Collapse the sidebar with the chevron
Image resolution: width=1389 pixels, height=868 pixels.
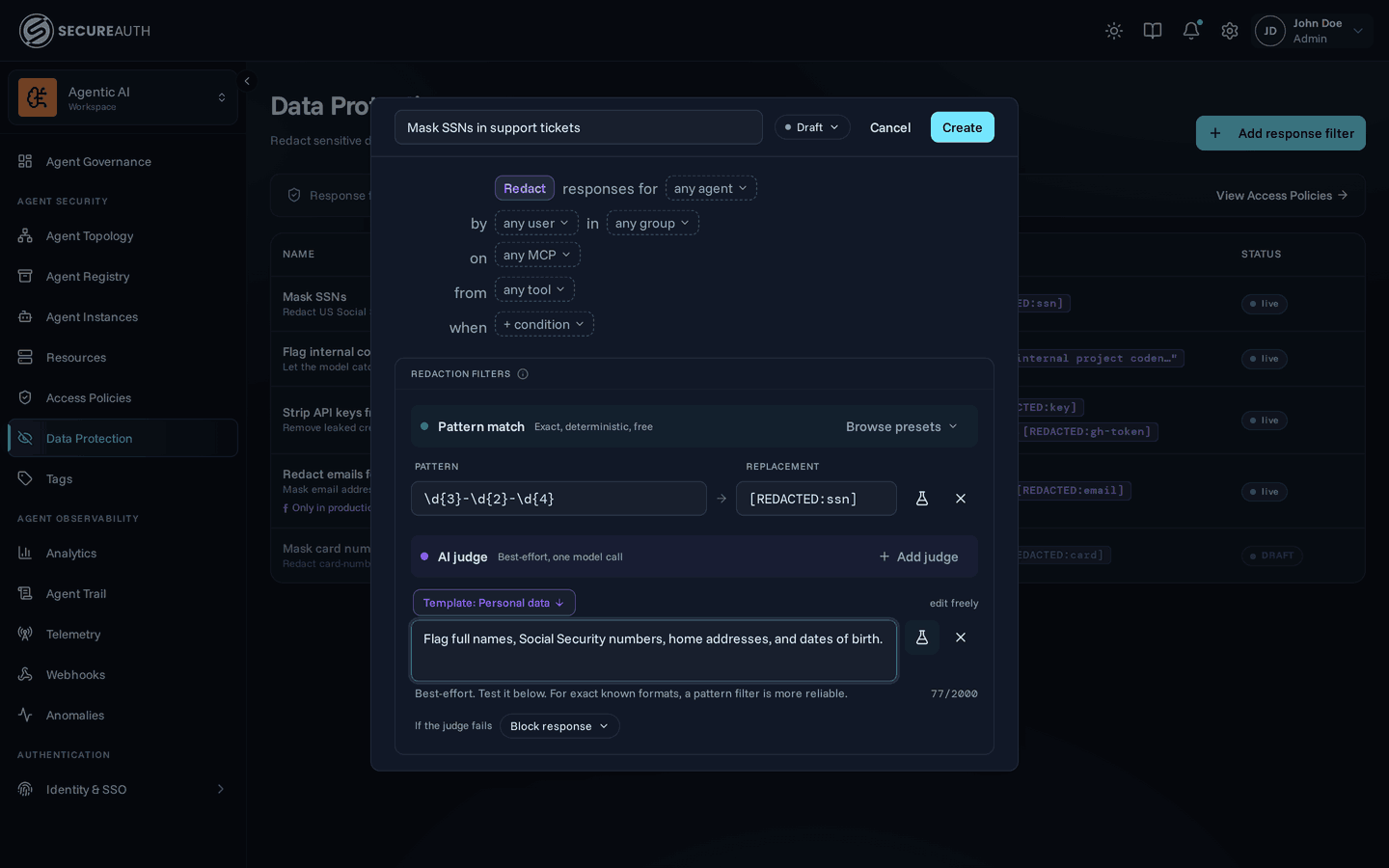click(x=247, y=81)
